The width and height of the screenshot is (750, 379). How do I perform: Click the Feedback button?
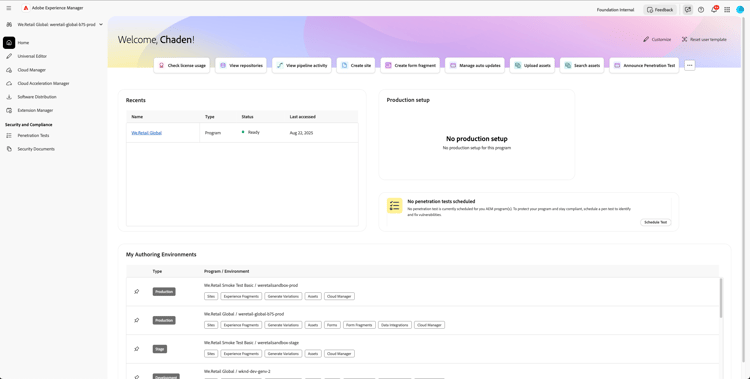coord(660,10)
